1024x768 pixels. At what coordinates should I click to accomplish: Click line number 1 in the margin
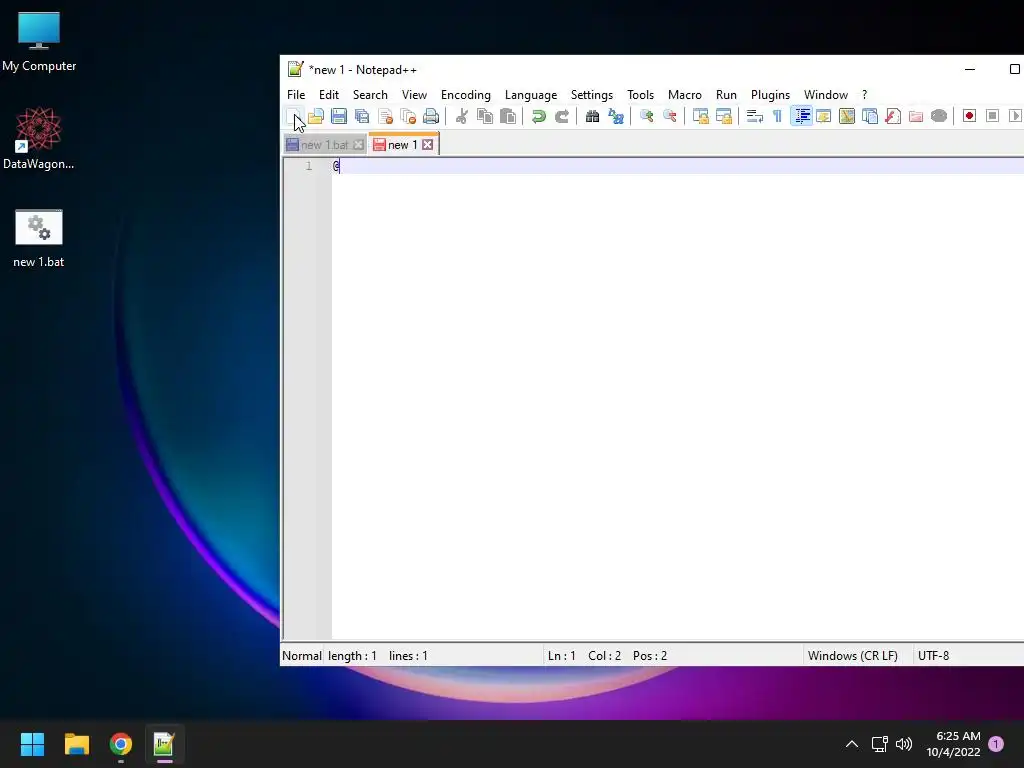pos(308,166)
